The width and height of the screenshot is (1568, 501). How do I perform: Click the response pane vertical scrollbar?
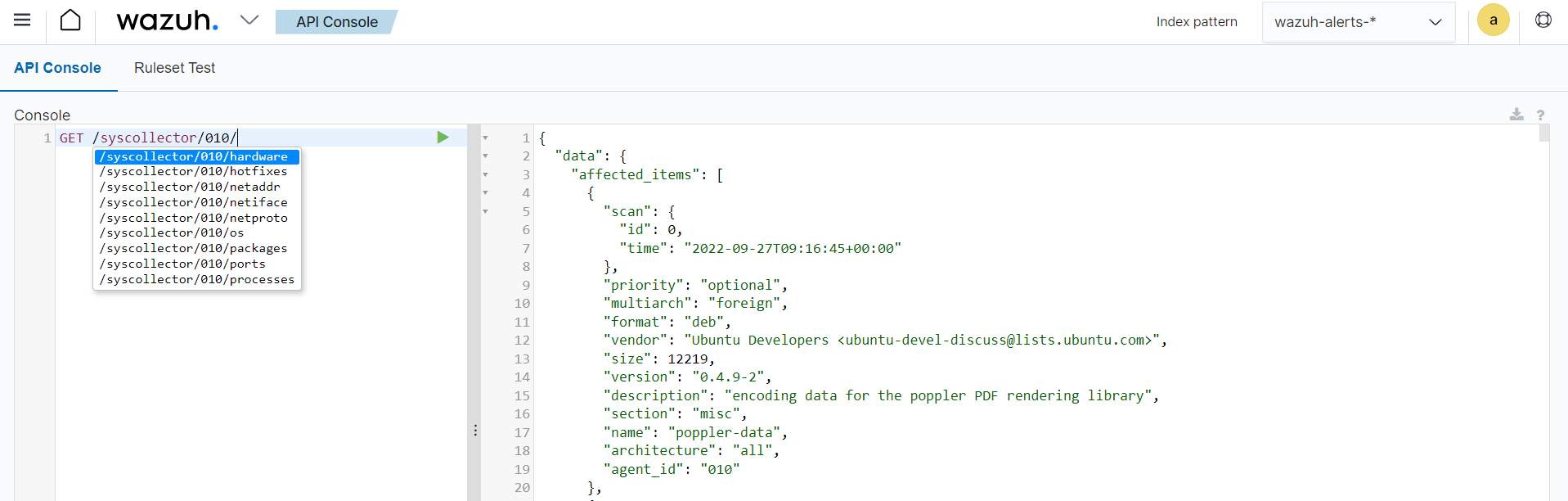[x=1544, y=133]
